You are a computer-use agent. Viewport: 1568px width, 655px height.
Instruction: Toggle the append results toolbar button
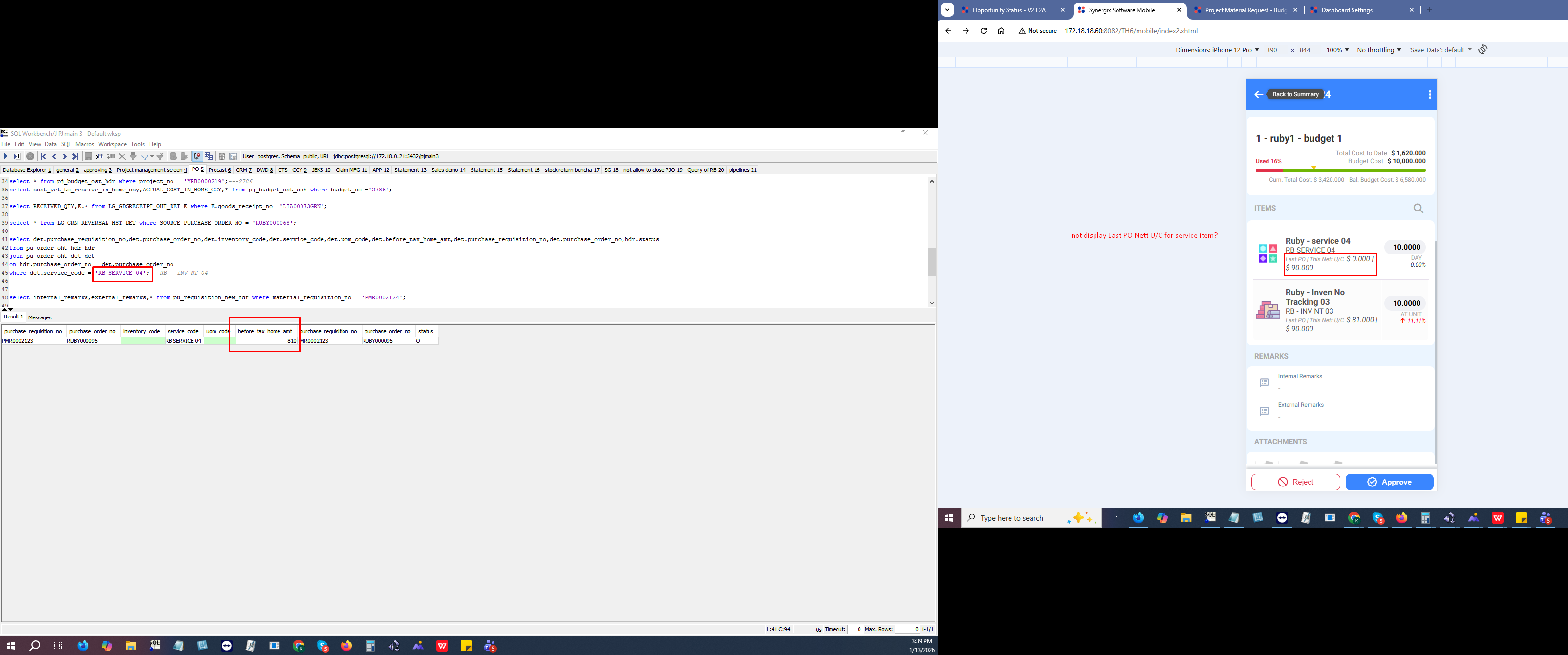pos(209,156)
